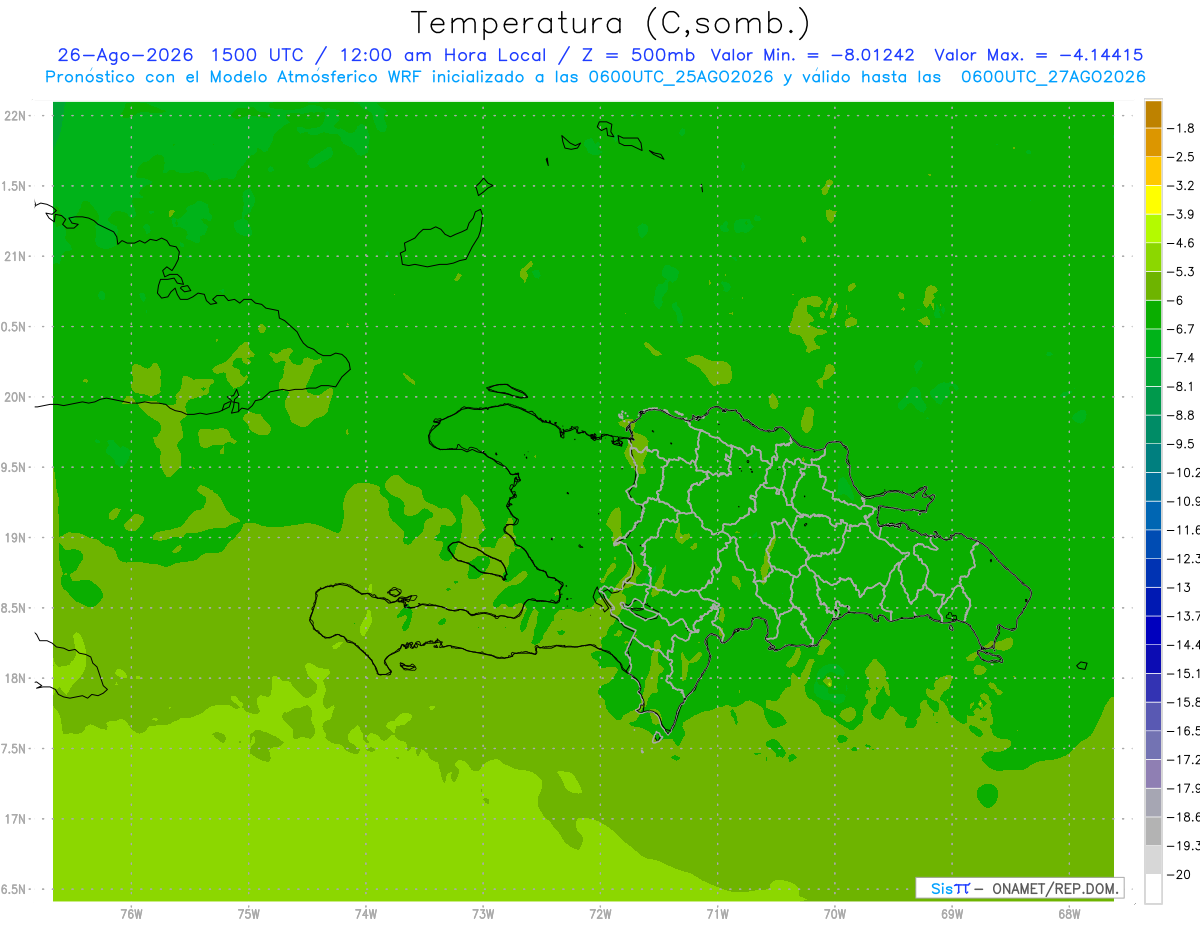Pick the lime swatch between -4.6 and -5.3
This screenshot has width=1200, height=927.
(1153, 258)
